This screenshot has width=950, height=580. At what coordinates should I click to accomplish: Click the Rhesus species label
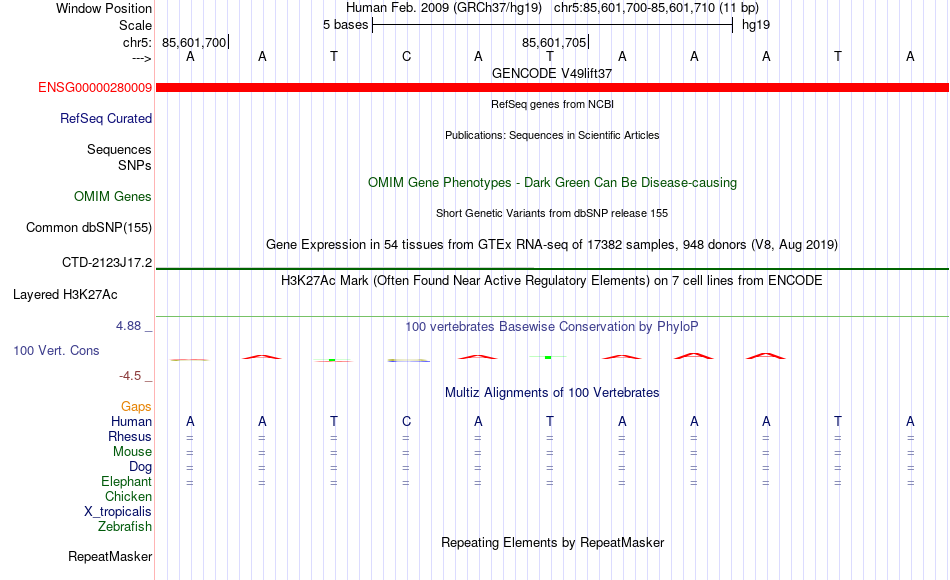[130, 437]
